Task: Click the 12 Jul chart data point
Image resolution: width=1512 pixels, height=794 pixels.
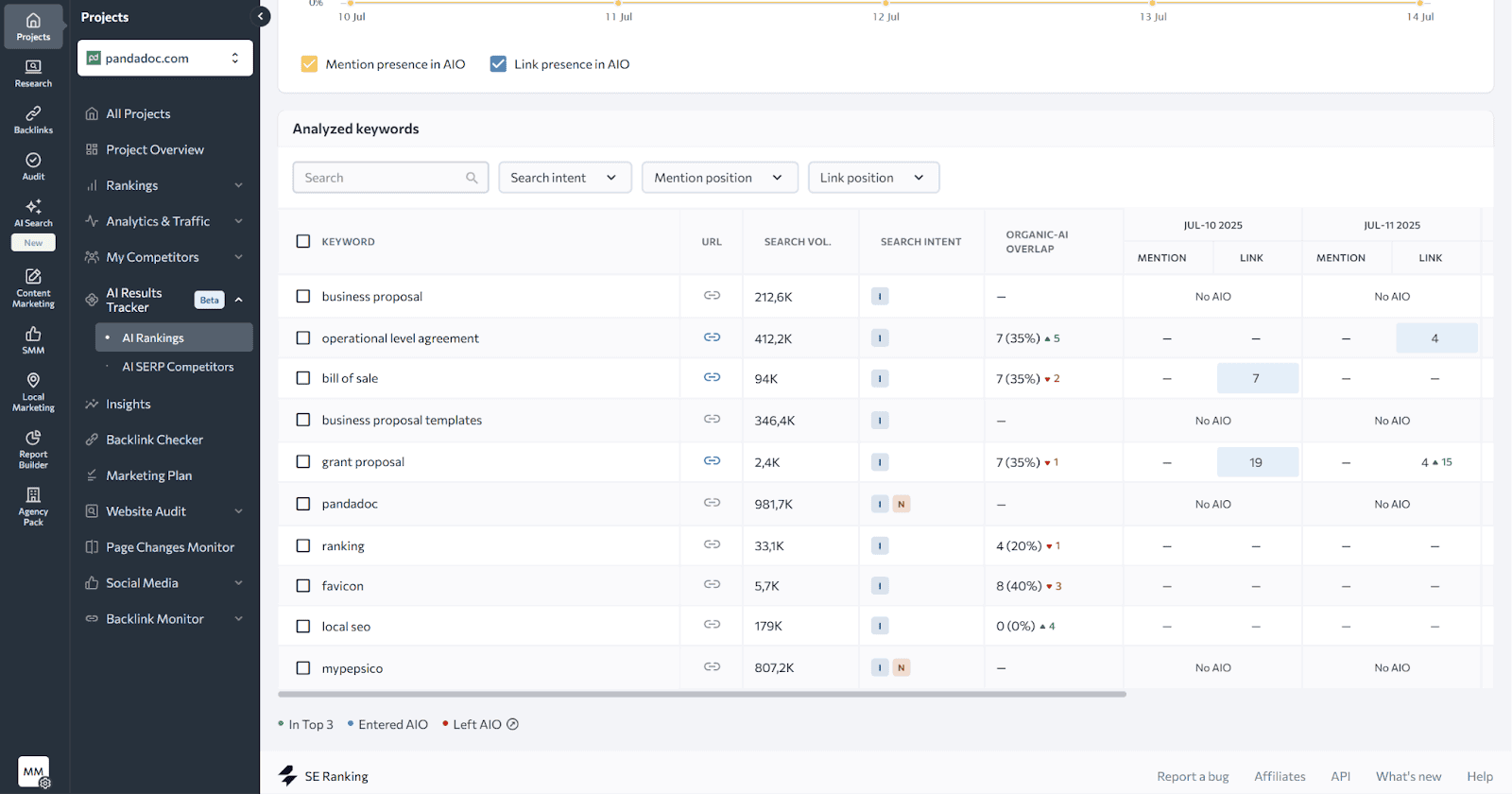Action: [x=885, y=3]
